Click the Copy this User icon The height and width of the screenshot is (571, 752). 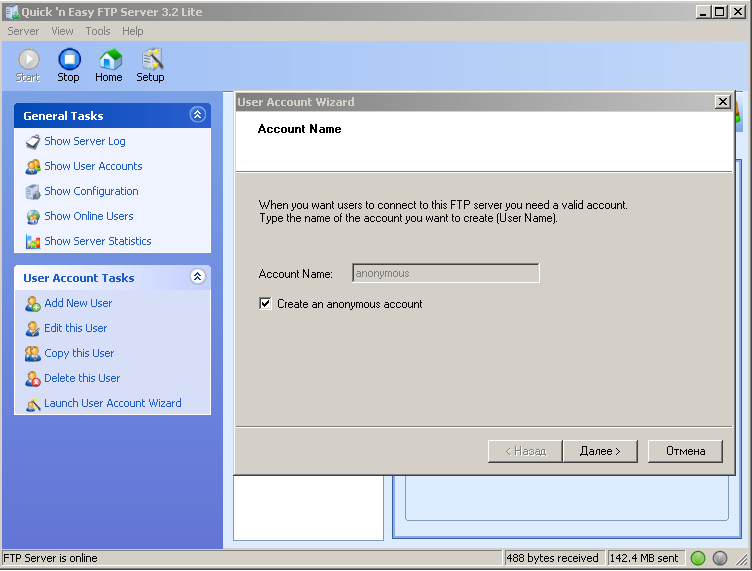33,354
